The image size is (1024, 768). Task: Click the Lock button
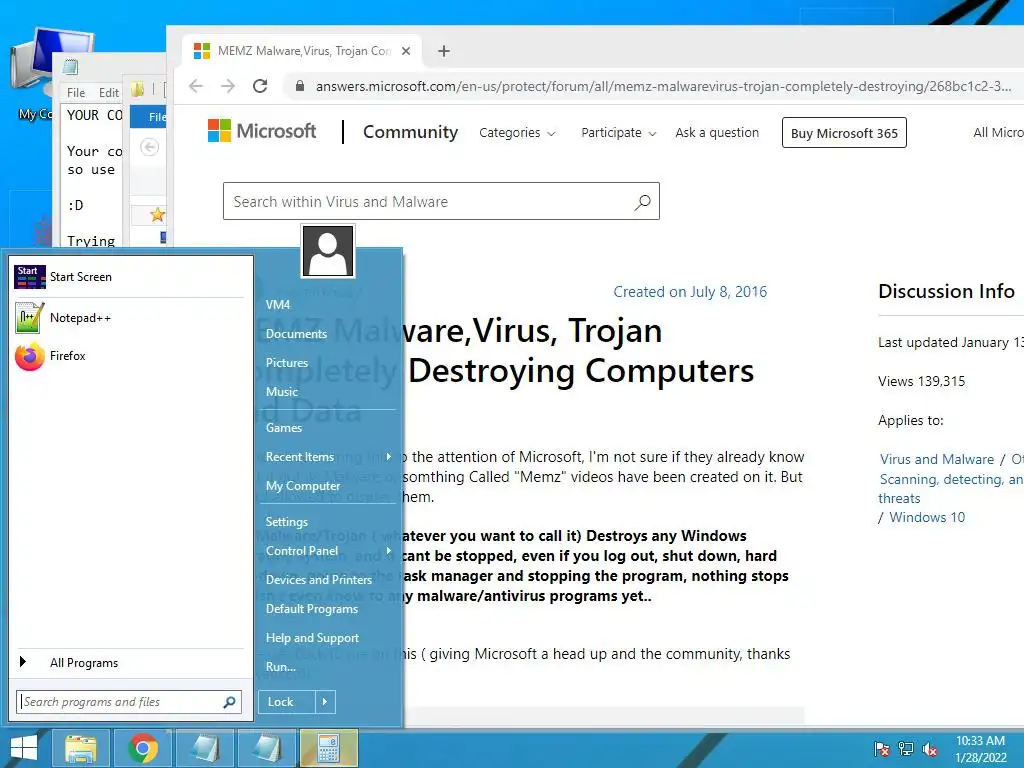tap(287, 702)
